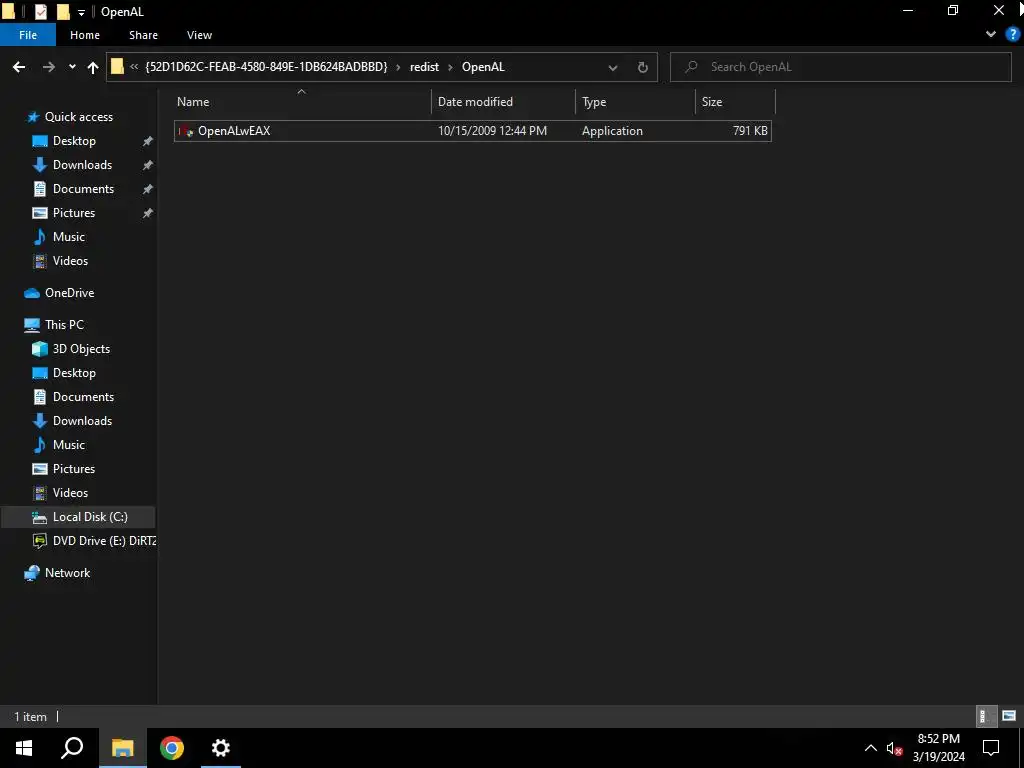Viewport: 1024px width, 768px height.
Task: Select Local Disk (C:) drive
Action: 78,517
